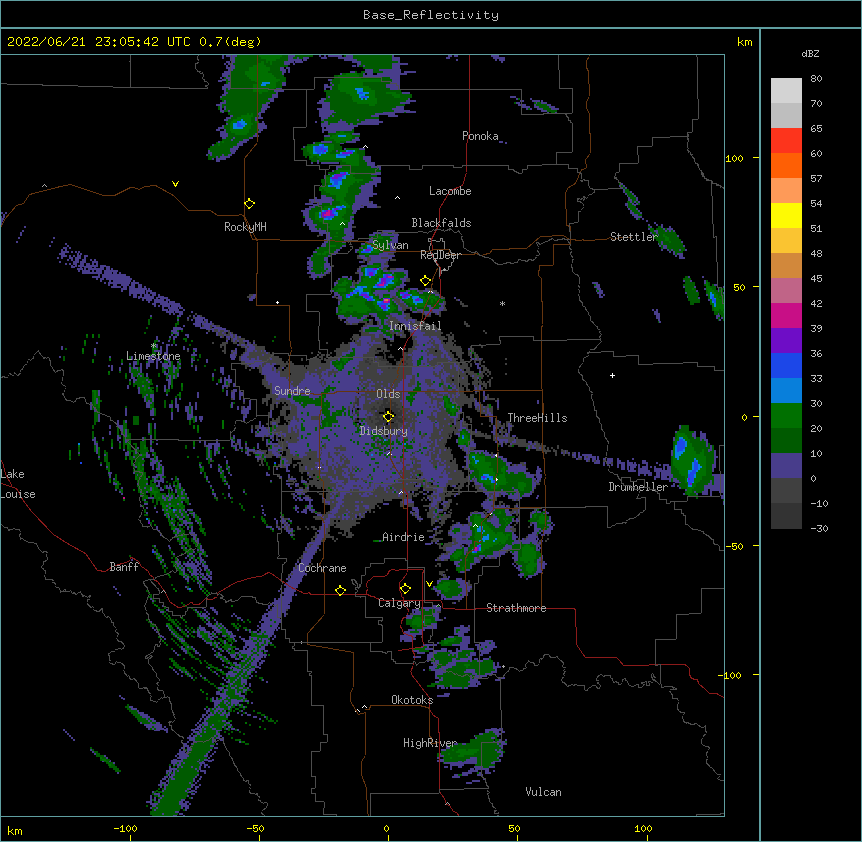Click the HighRiver label
This screenshot has height=842, width=862.
[x=430, y=743]
